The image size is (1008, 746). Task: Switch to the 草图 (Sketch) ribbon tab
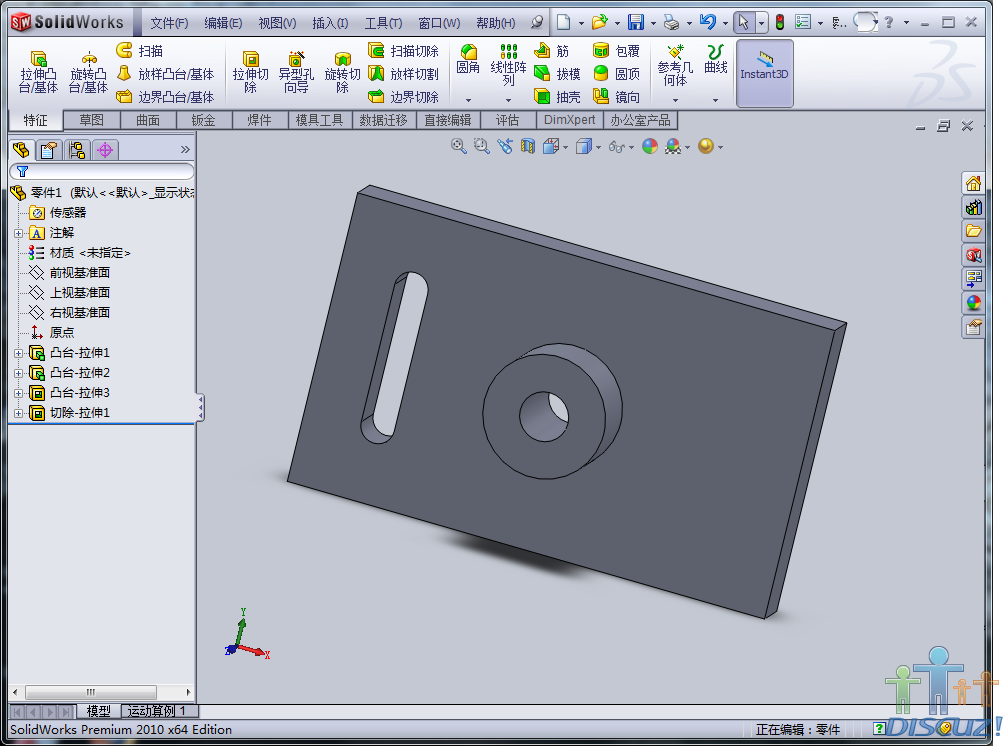(x=91, y=120)
